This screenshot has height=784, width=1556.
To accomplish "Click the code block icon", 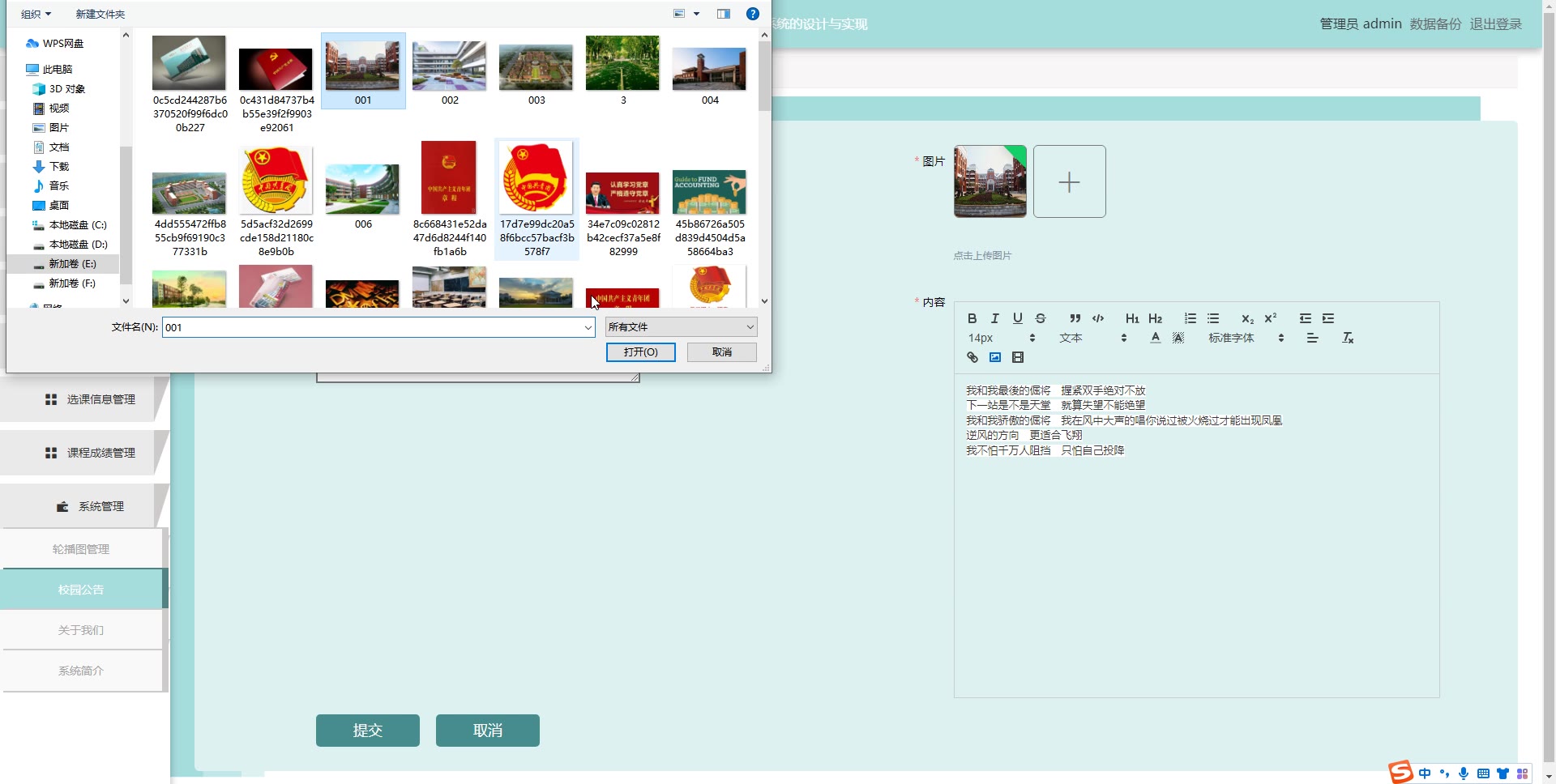I will pos(1098,318).
